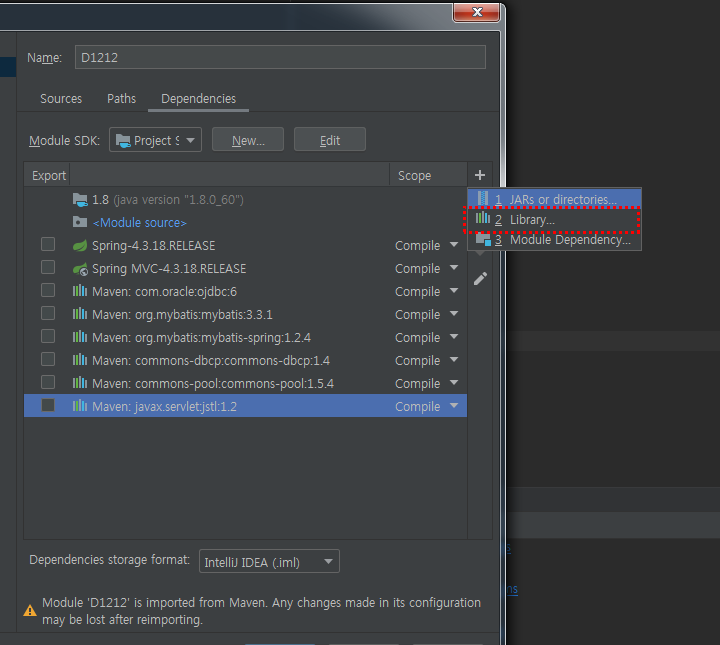The height and width of the screenshot is (645, 720).
Task: Change scope of org.mybatis:mybatis:3.3.1
Action: click(454, 314)
